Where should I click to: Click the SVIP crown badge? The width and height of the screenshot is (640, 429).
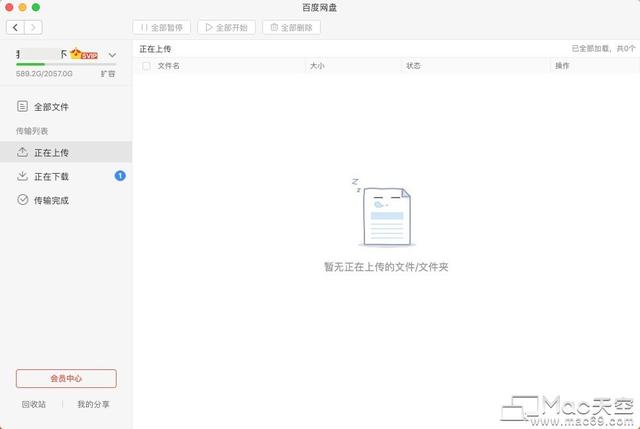point(84,54)
